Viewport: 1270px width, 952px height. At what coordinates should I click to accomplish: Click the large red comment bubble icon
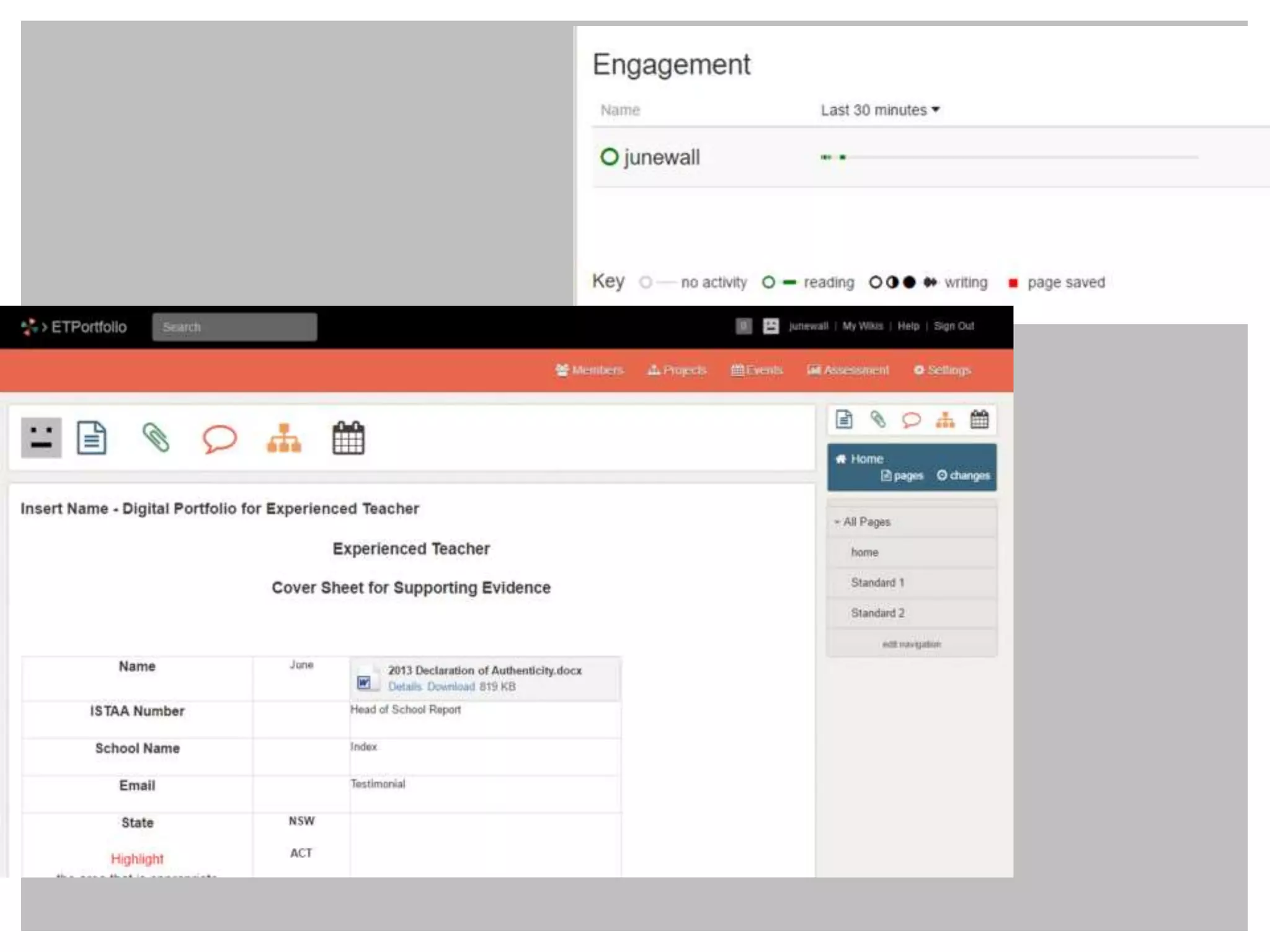coord(220,439)
